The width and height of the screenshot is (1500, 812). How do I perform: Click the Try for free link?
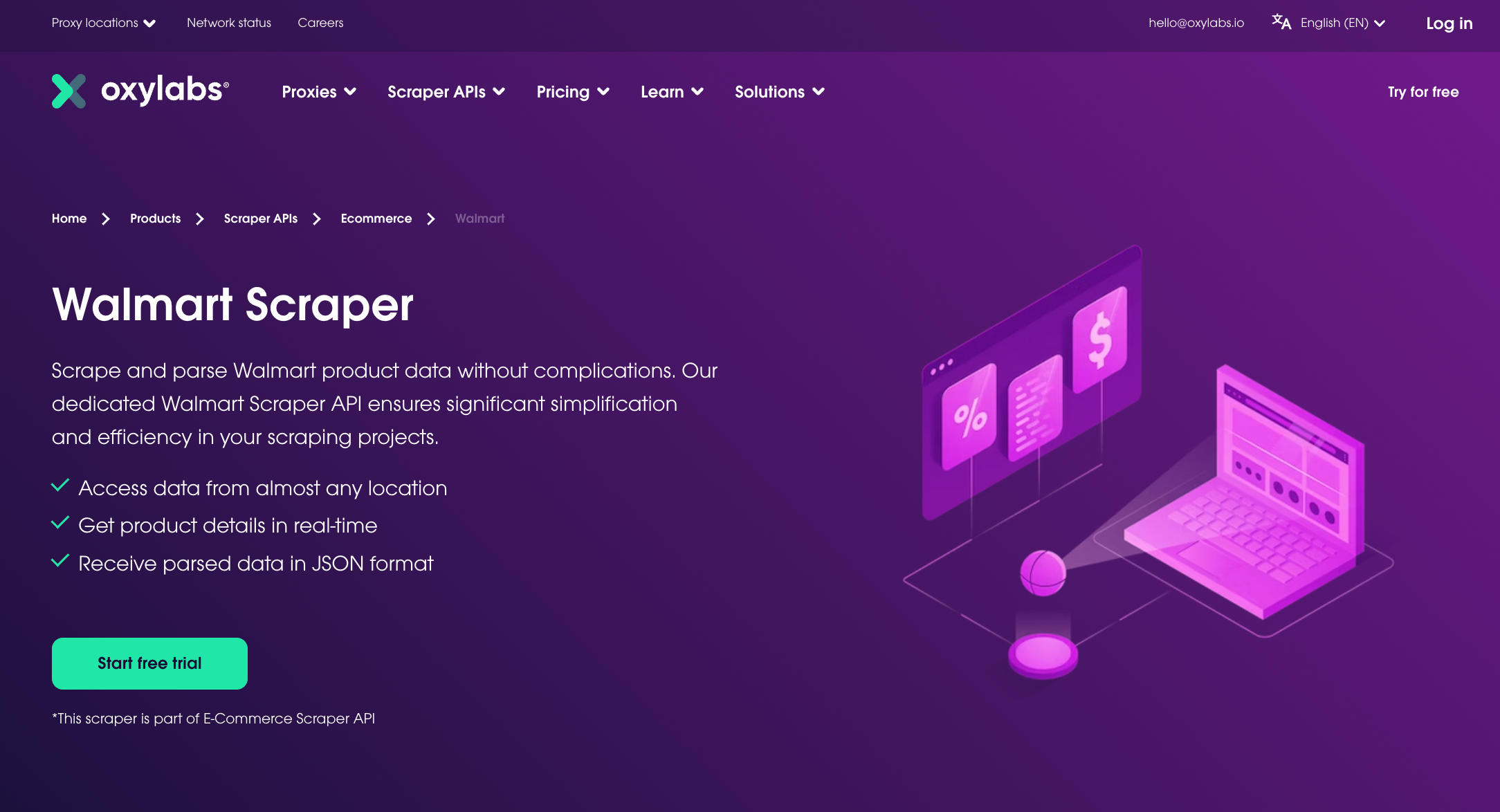pyautogui.click(x=1423, y=92)
